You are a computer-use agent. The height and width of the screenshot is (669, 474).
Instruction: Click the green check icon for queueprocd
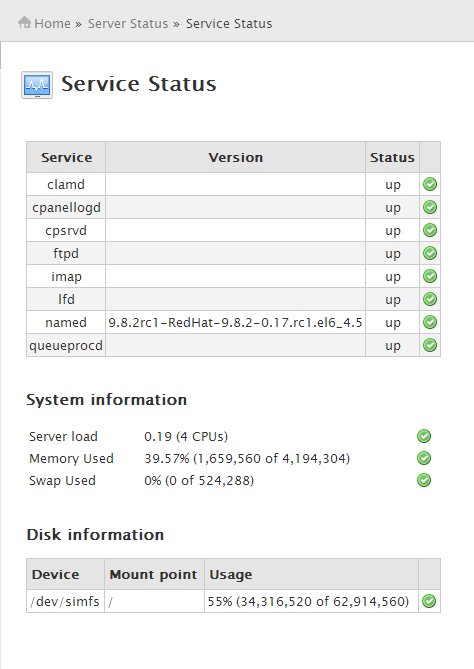tap(430, 345)
